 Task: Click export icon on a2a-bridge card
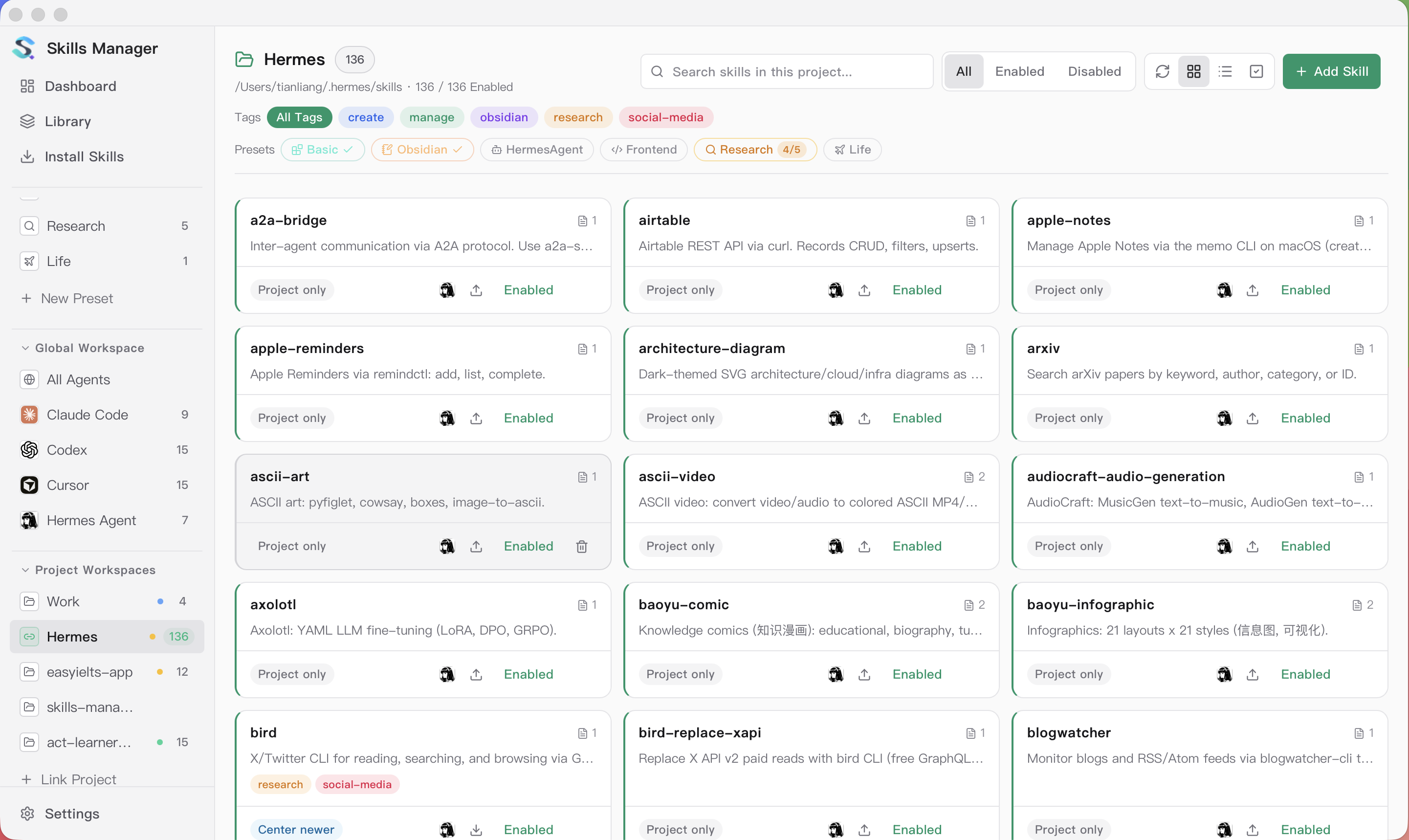pyautogui.click(x=477, y=290)
